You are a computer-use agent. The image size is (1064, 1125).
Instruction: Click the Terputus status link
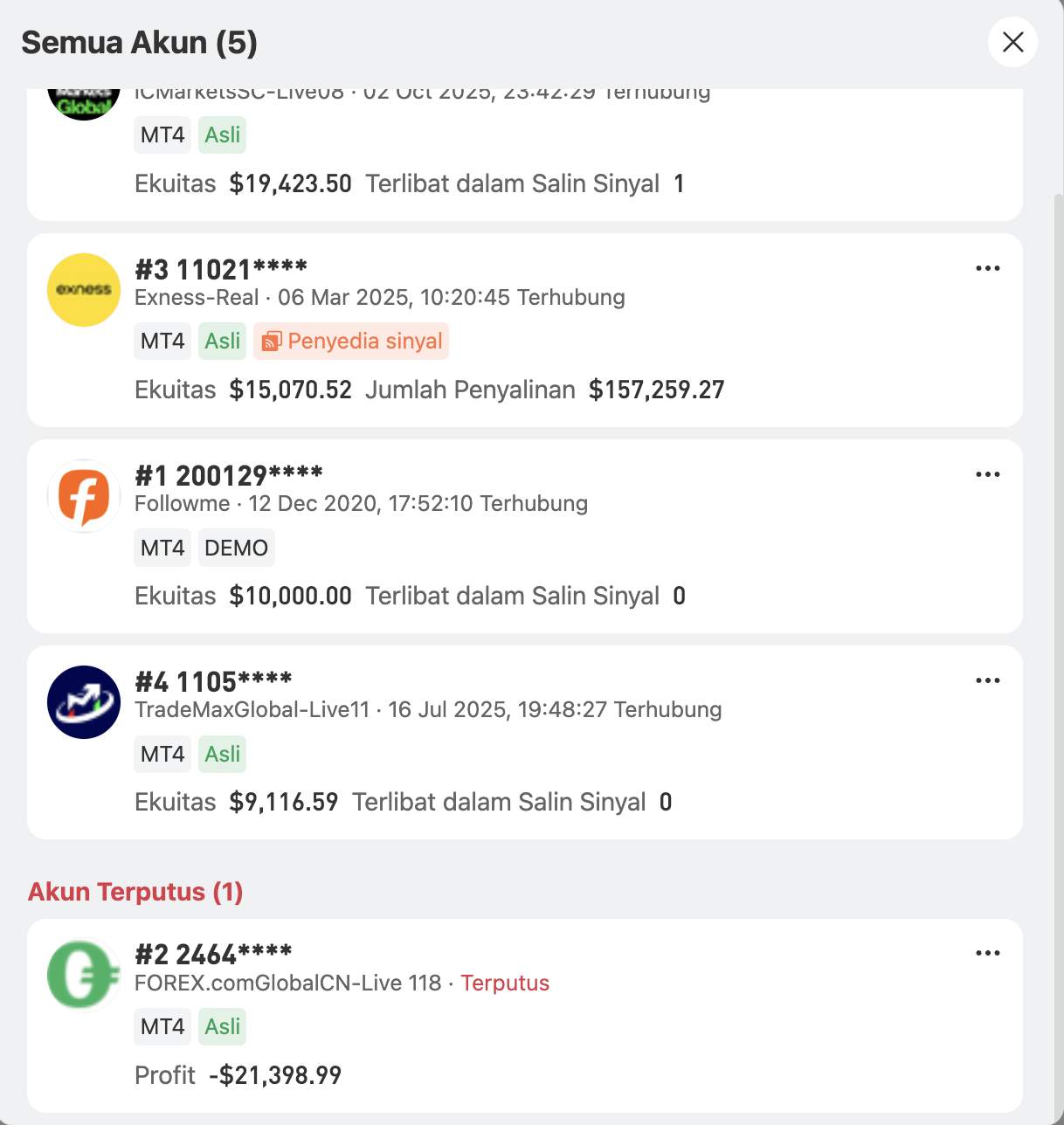click(x=505, y=983)
